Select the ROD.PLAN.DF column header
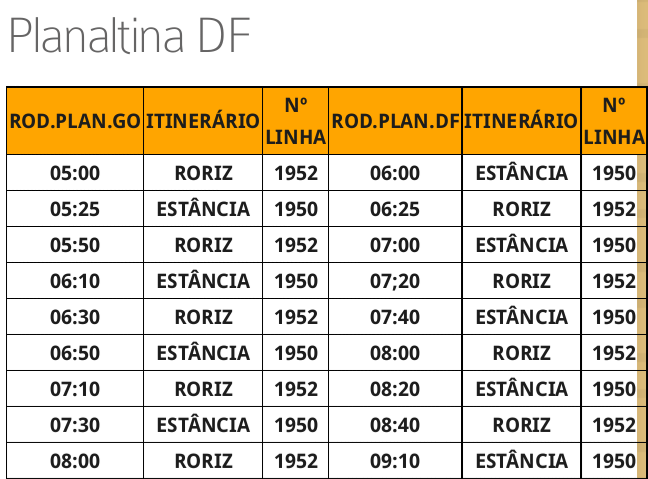This screenshot has width=648, height=479. (x=395, y=121)
